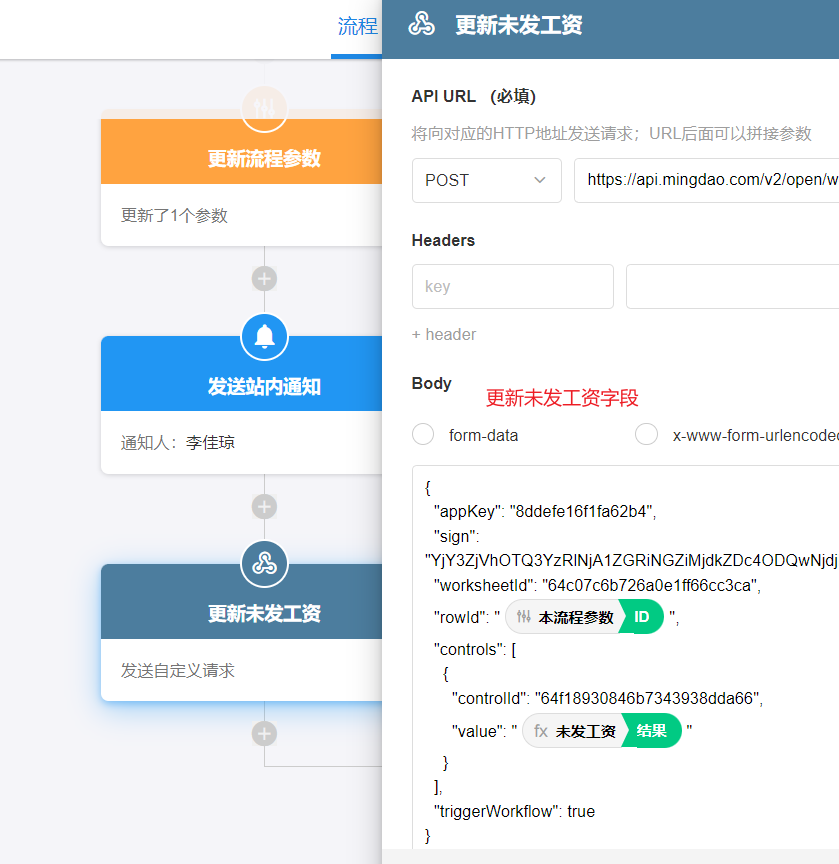This screenshot has width=839, height=864.
Task: Click the fx icon in 未发工资 tag
Action: tap(540, 731)
